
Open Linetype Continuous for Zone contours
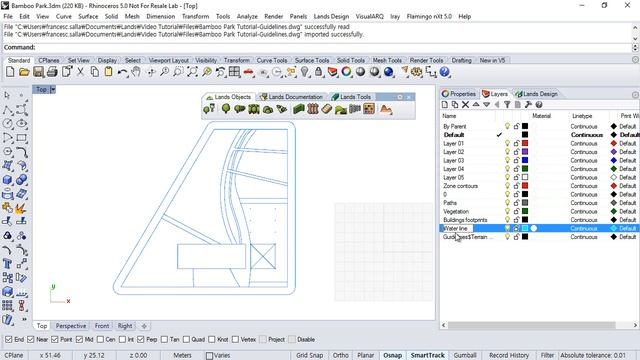[584, 186]
